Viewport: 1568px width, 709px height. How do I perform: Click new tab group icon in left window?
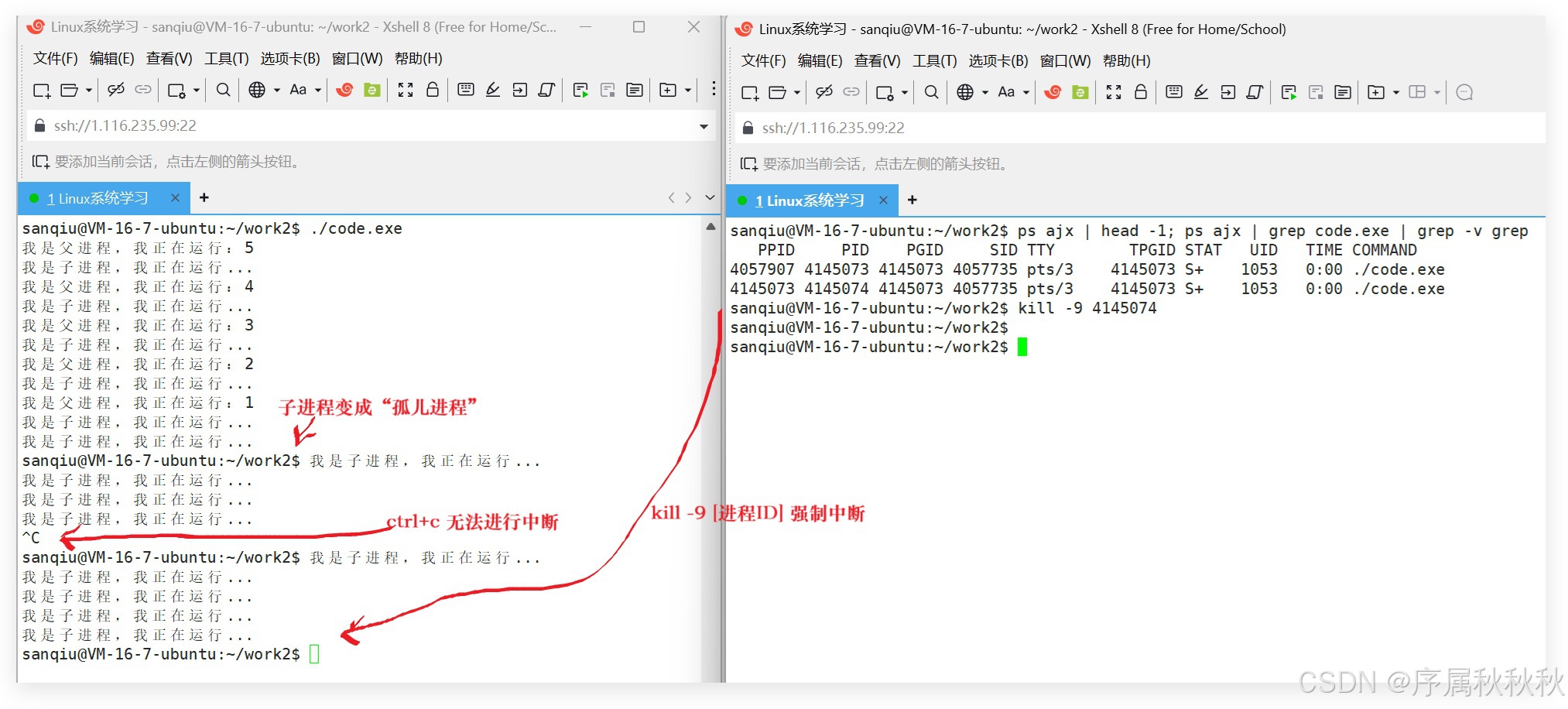668,90
